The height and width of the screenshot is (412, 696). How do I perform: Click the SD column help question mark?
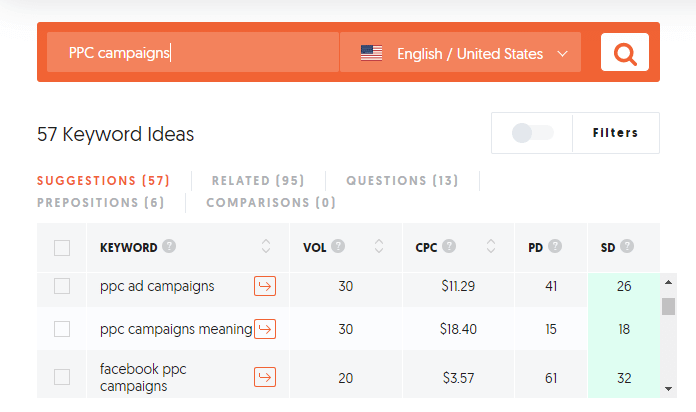pos(627,246)
